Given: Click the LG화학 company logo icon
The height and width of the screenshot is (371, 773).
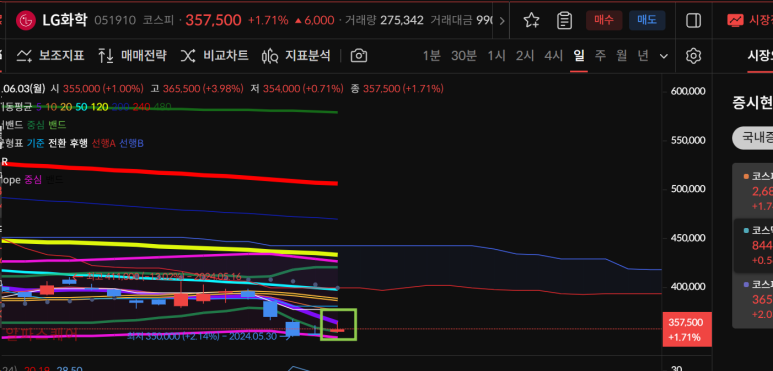Looking at the screenshot, I should [26, 20].
